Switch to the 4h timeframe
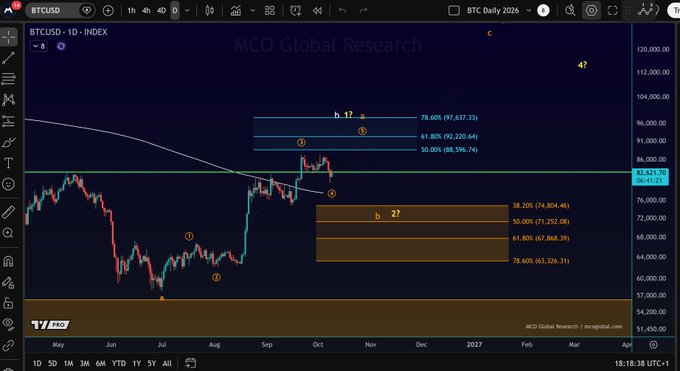Screen dimensions: 680x371 tap(146, 10)
